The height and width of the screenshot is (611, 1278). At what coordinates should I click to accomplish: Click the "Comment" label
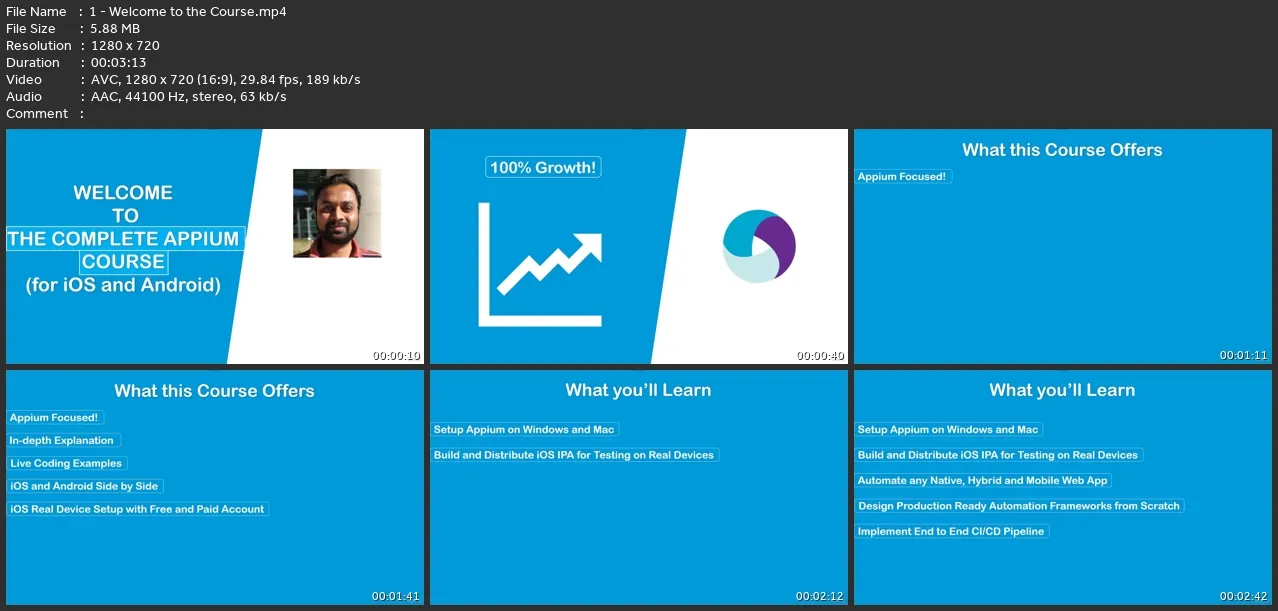pyautogui.click(x=37, y=113)
